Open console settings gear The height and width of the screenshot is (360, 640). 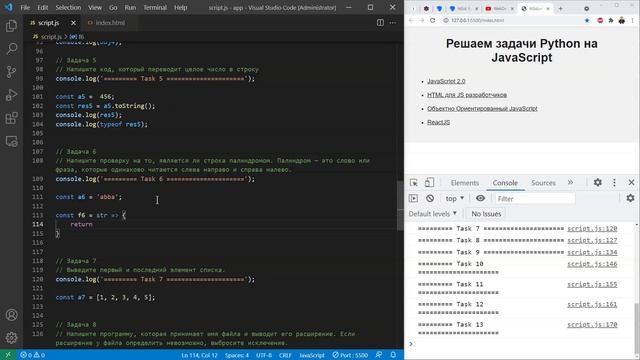click(630, 198)
